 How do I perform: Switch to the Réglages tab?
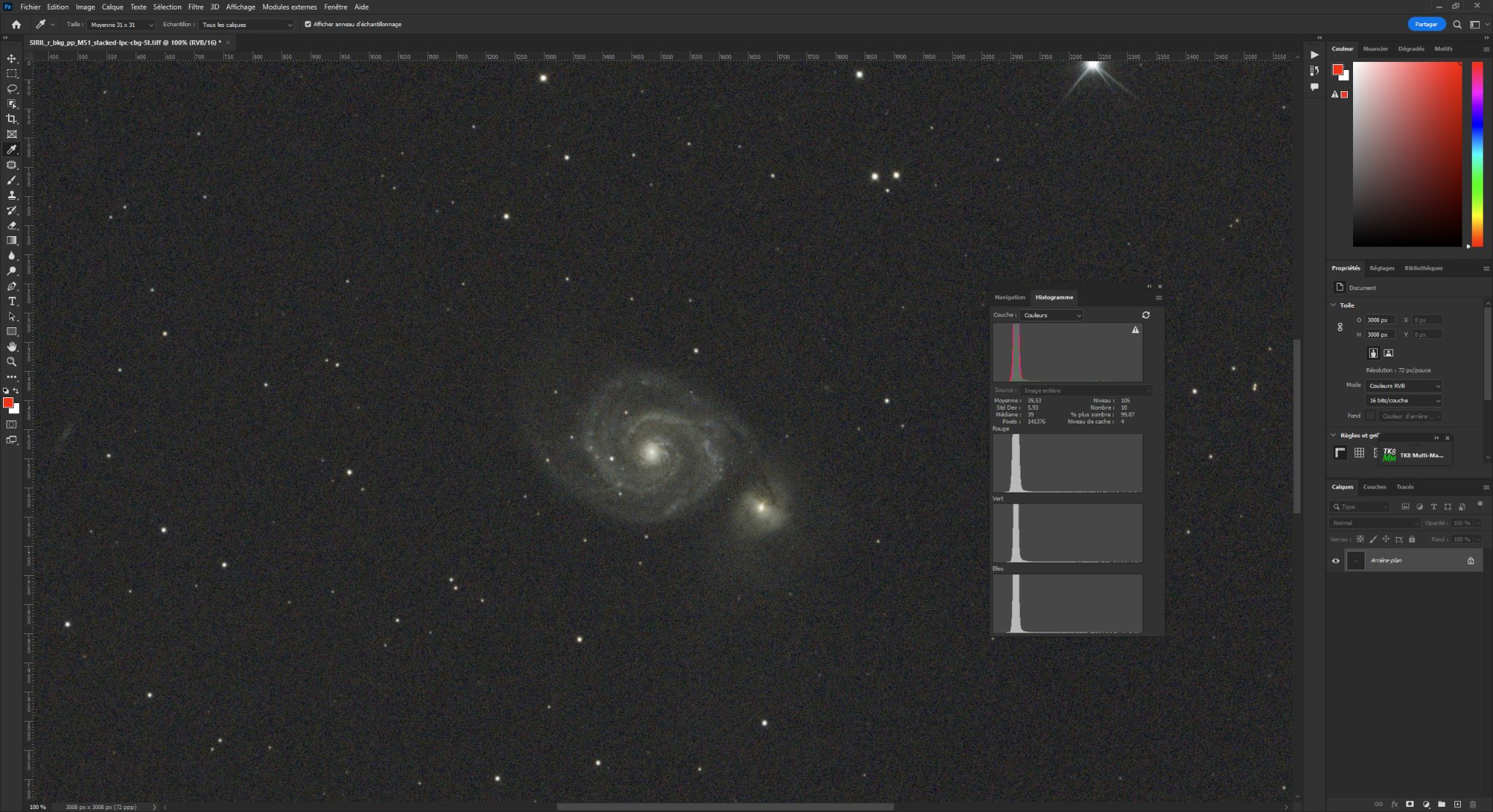click(x=1381, y=268)
